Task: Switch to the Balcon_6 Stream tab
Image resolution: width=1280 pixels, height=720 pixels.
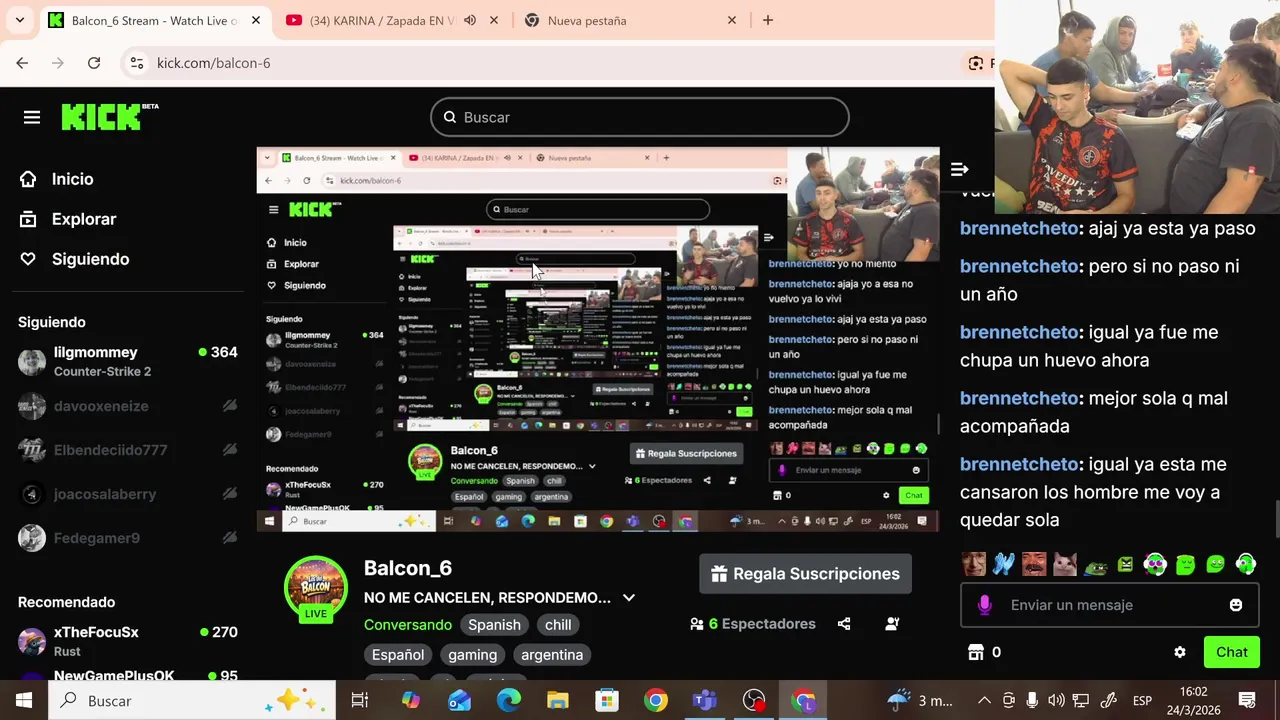Action: coord(155,20)
